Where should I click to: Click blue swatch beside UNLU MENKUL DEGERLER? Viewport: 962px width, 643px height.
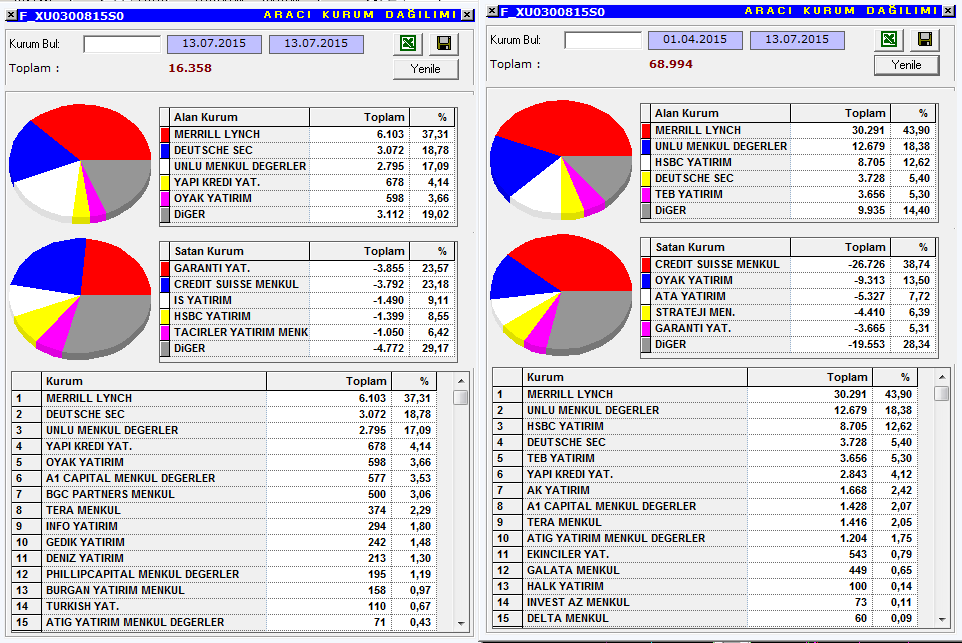(x=645, y=147)
